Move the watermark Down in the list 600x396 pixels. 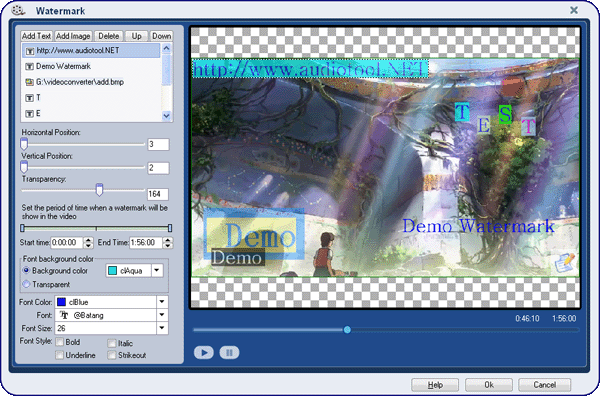pos(161,36)
